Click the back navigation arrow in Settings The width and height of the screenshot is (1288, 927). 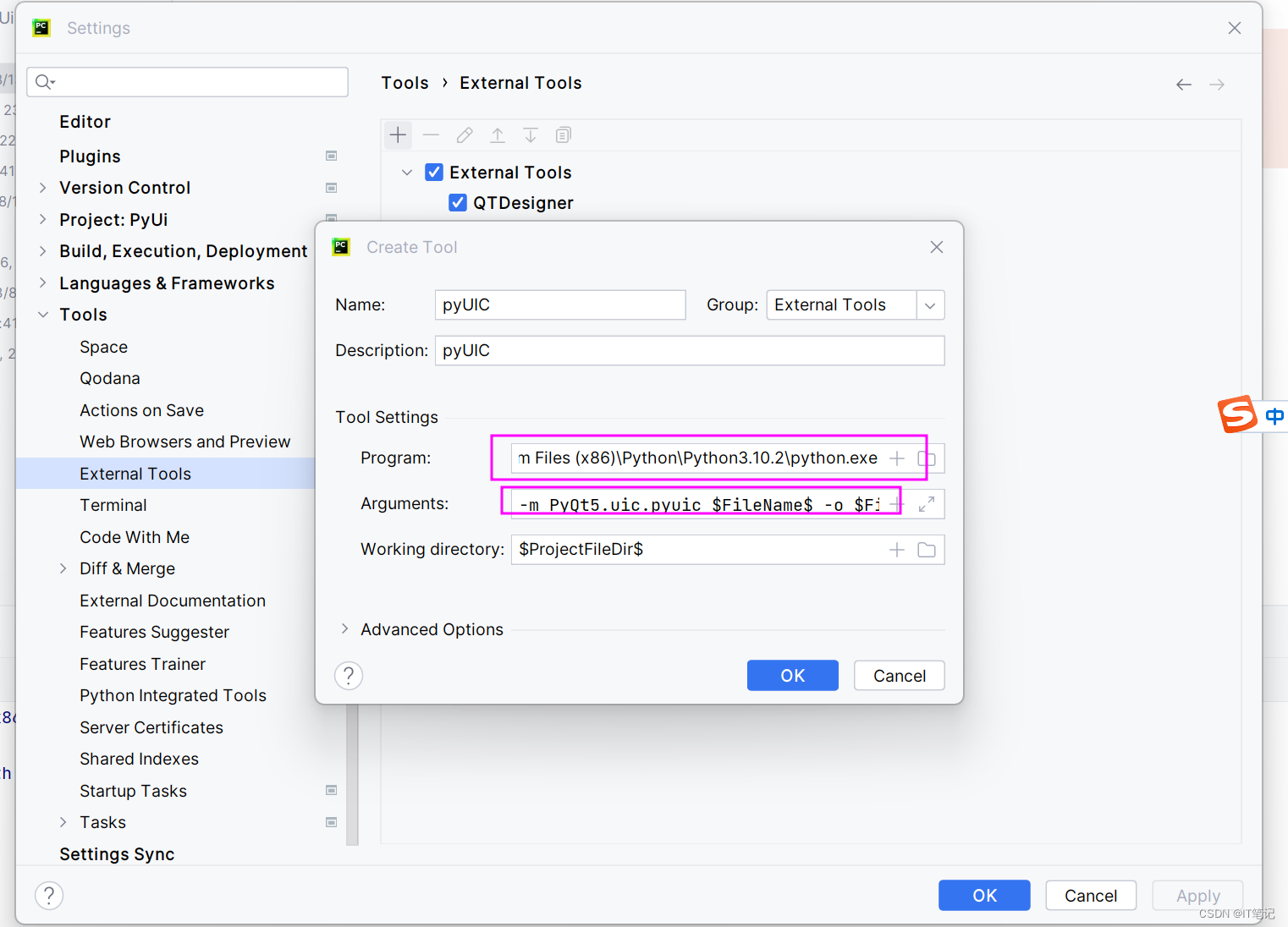coord(1184,85)
